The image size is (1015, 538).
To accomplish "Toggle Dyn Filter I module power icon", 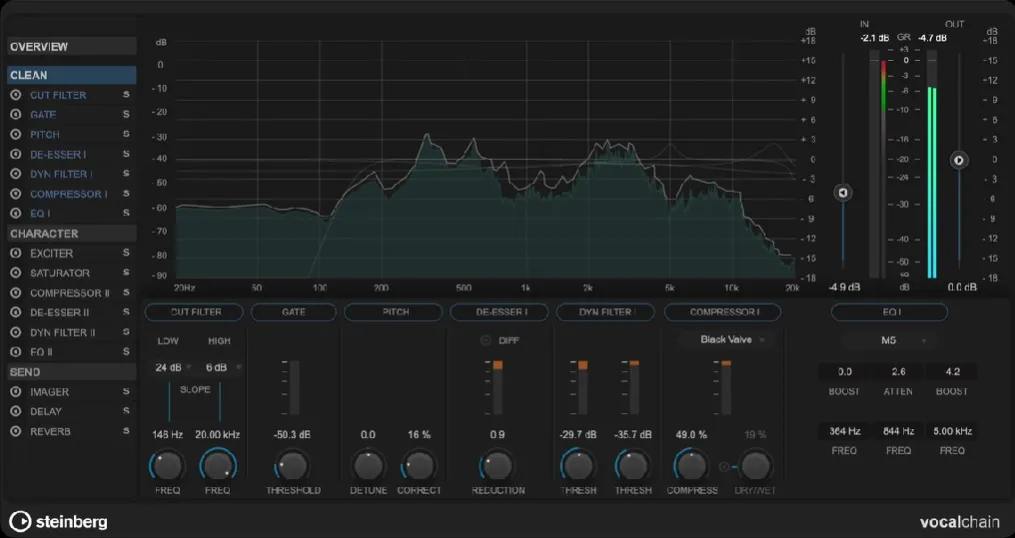I will [x=16, y=174].
